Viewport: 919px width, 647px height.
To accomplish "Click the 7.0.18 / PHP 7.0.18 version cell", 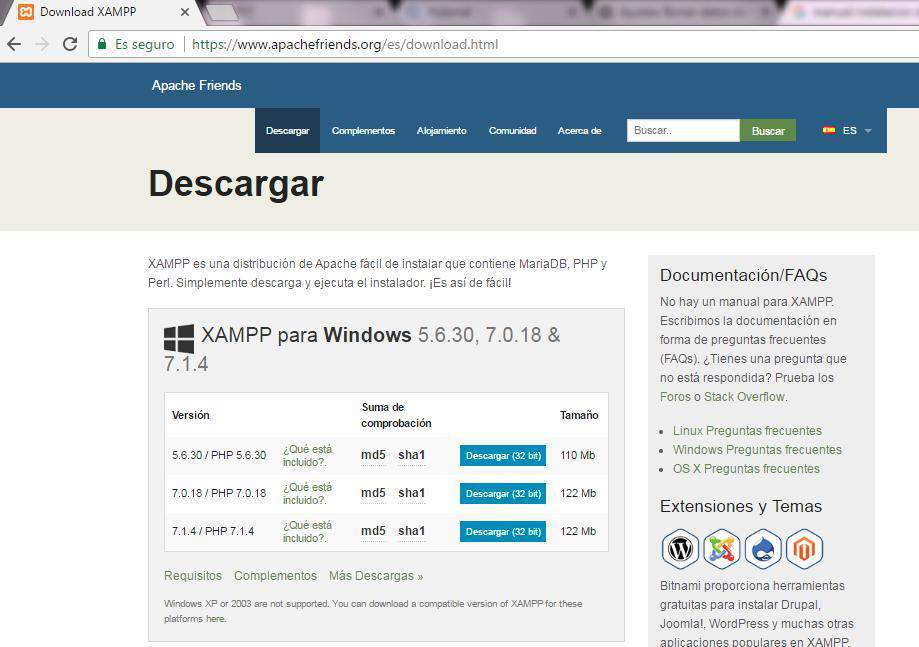I will (219, 493).
